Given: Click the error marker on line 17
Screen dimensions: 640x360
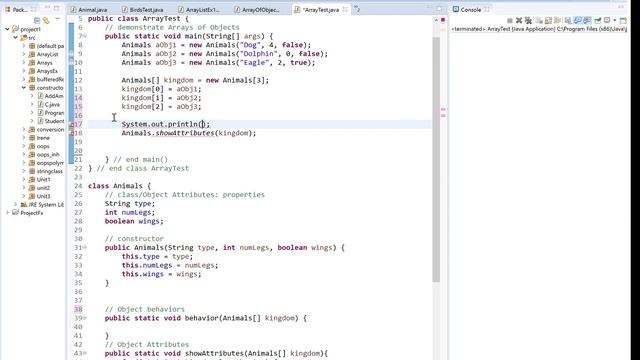Looking at the screenshot, I should coord(71,124).
